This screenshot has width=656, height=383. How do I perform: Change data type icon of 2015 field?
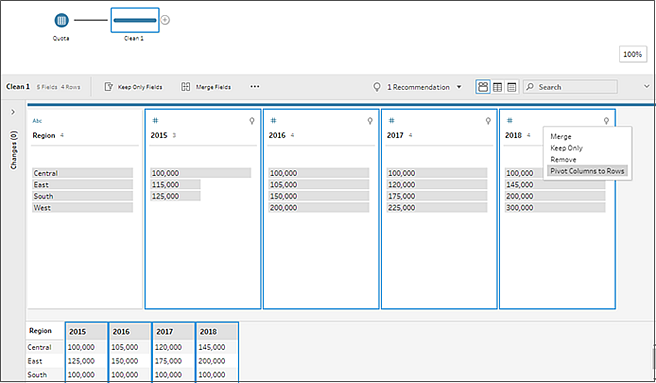(155, 121)
